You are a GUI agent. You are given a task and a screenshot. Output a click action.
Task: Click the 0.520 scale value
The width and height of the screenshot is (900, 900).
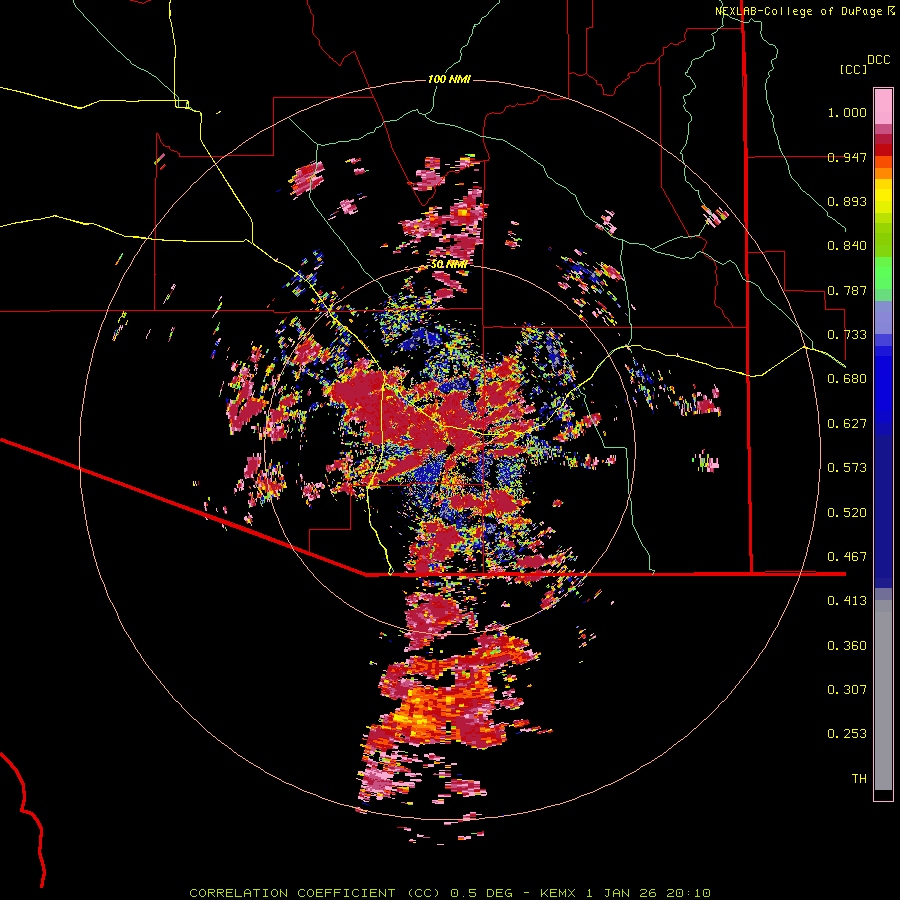(847, 513)
